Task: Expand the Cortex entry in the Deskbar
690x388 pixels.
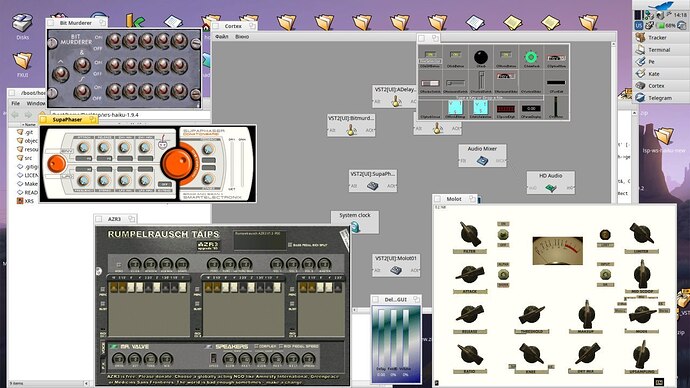Action: click(x=657, y=86)
